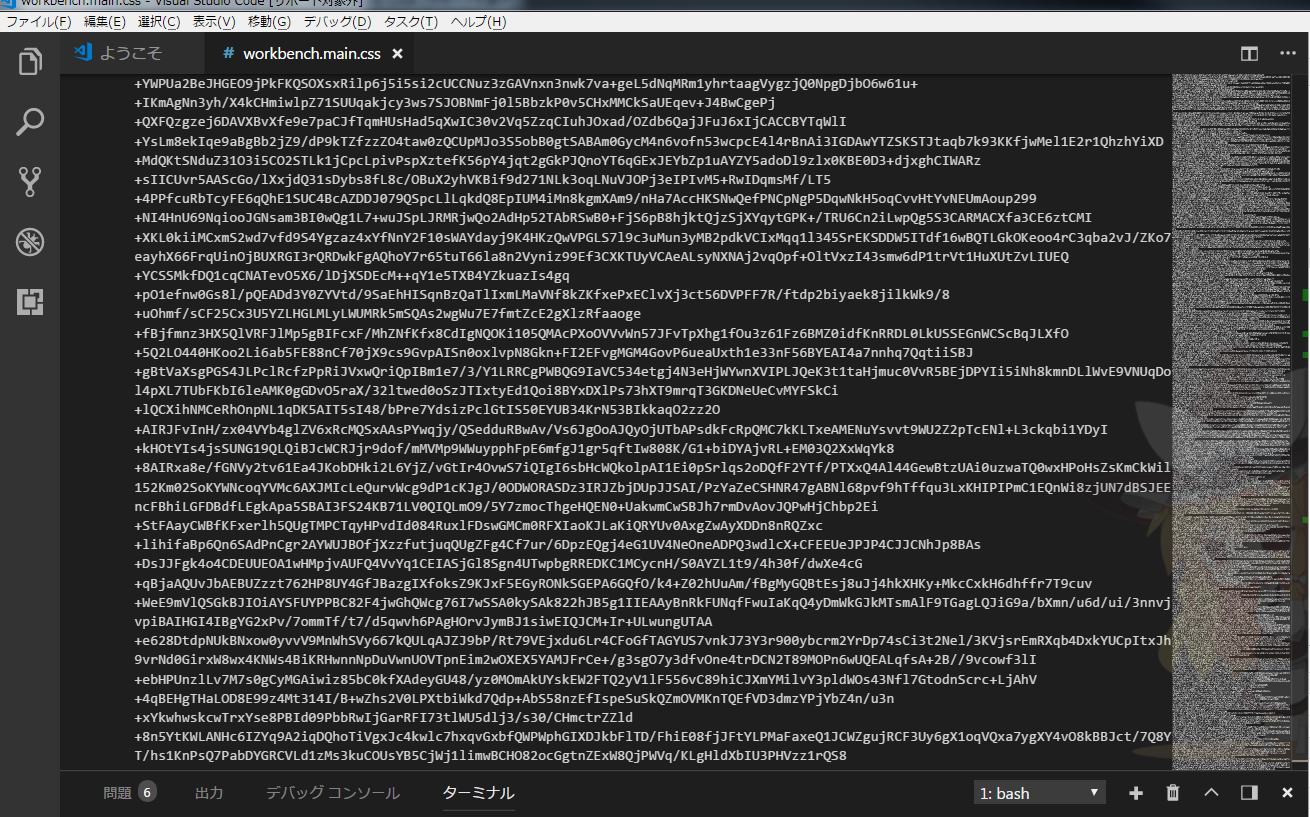Switch to the 問題 panel tab
1310x817 pixels.
(x=117, y=793)
